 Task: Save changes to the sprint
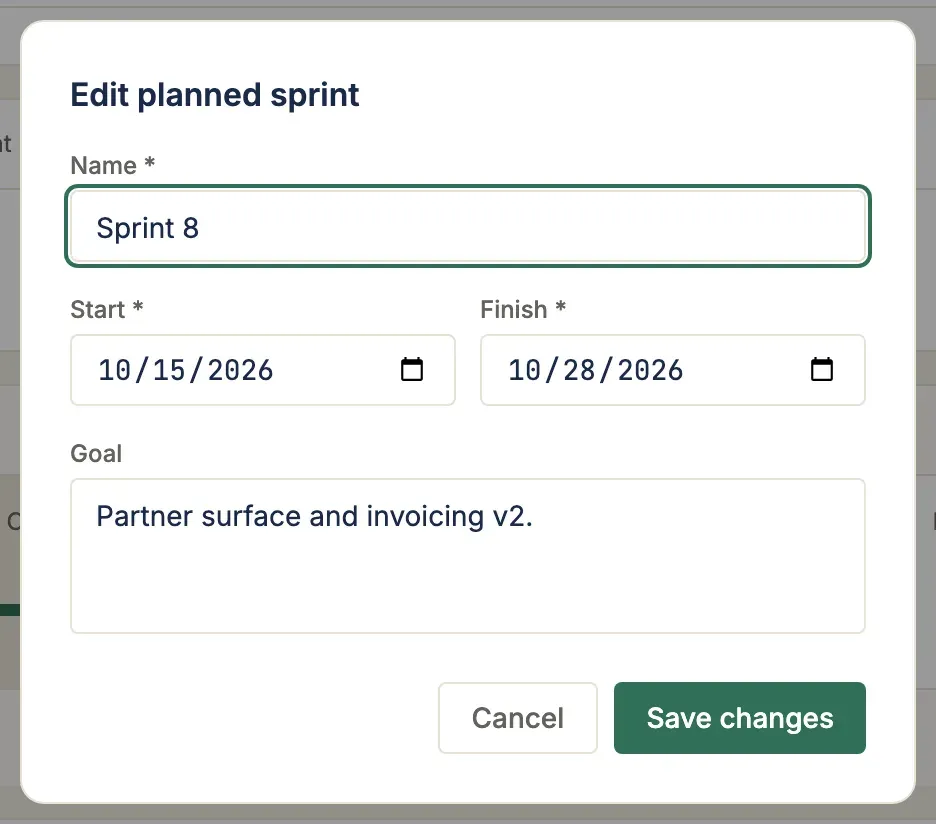(740, 718)
